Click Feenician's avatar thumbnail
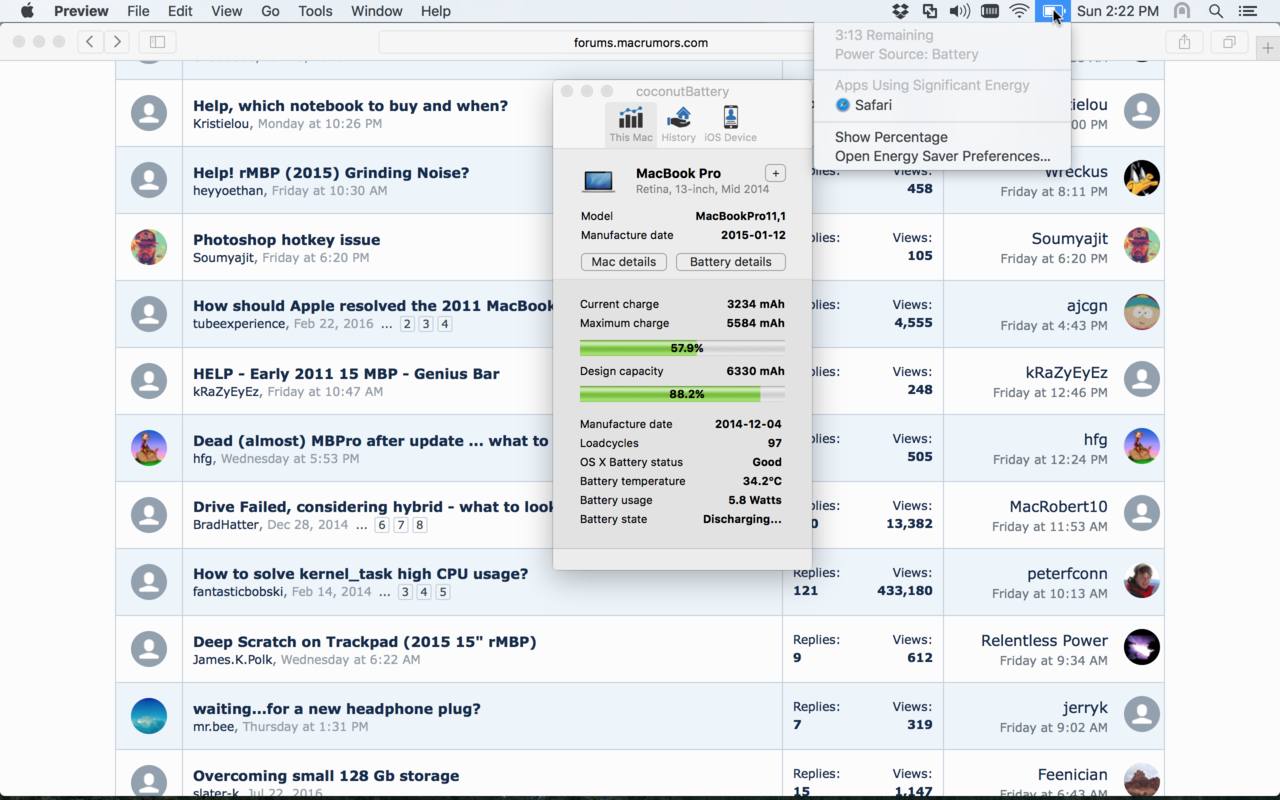The image size is (1280, 800). (x=1142, y=781)
